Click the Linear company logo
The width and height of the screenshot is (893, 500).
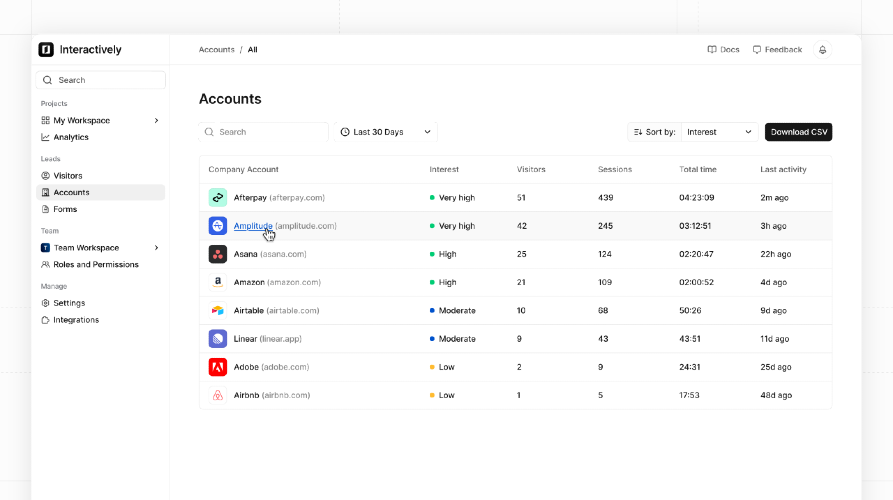point(218,339)
